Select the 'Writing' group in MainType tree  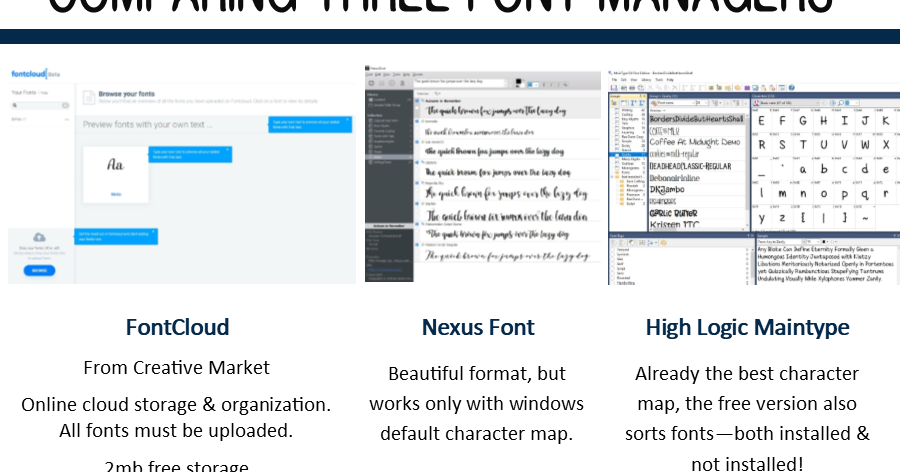(627, 110)
